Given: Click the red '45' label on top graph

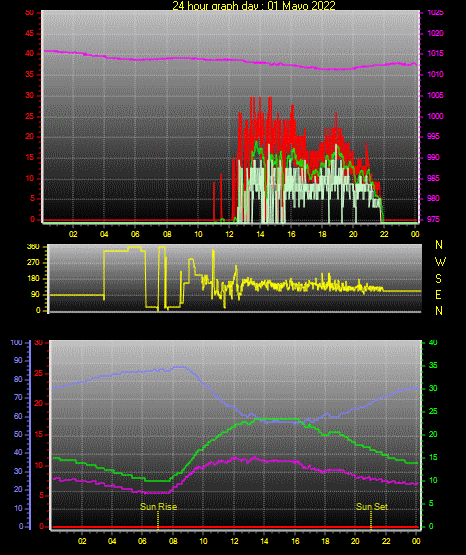Looking at the screenshot, I should coord(29,34).
